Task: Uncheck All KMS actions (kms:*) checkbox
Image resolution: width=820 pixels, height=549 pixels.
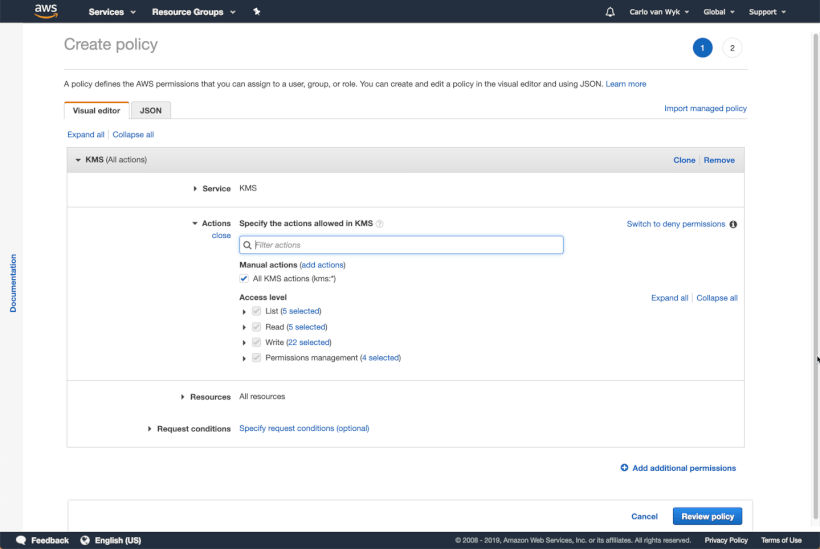Action: pos(244,278)
